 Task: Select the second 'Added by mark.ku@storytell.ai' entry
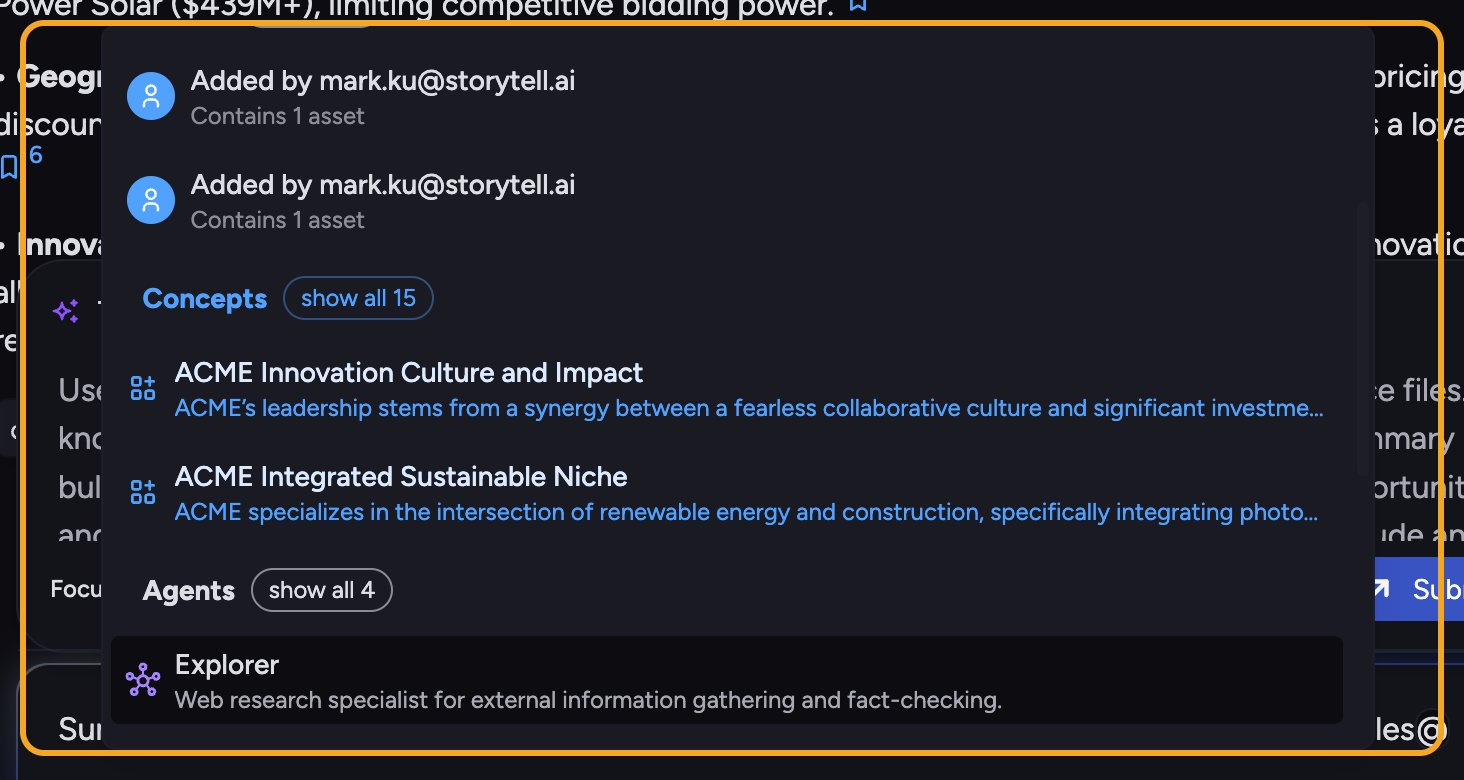click(726, 201)
